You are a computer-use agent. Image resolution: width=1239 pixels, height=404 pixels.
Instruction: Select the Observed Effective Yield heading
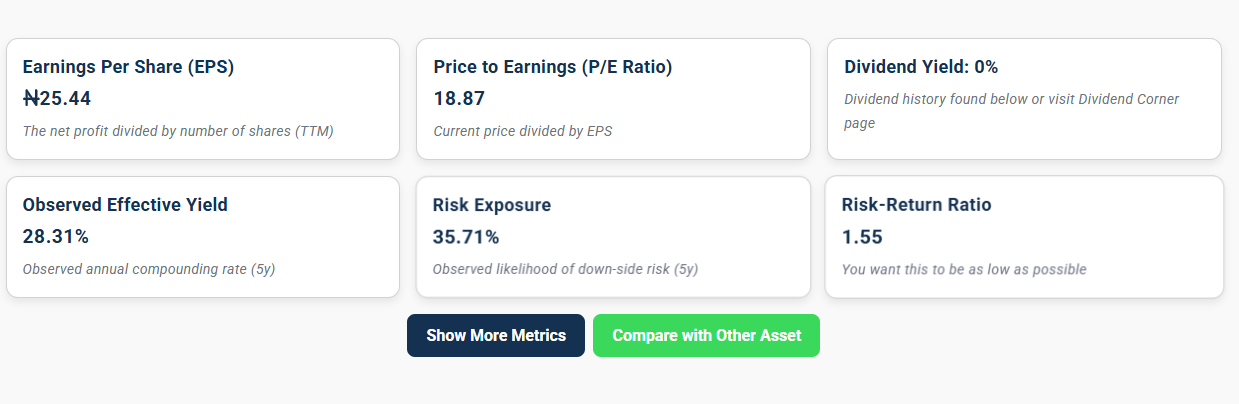tap(125, 205)
